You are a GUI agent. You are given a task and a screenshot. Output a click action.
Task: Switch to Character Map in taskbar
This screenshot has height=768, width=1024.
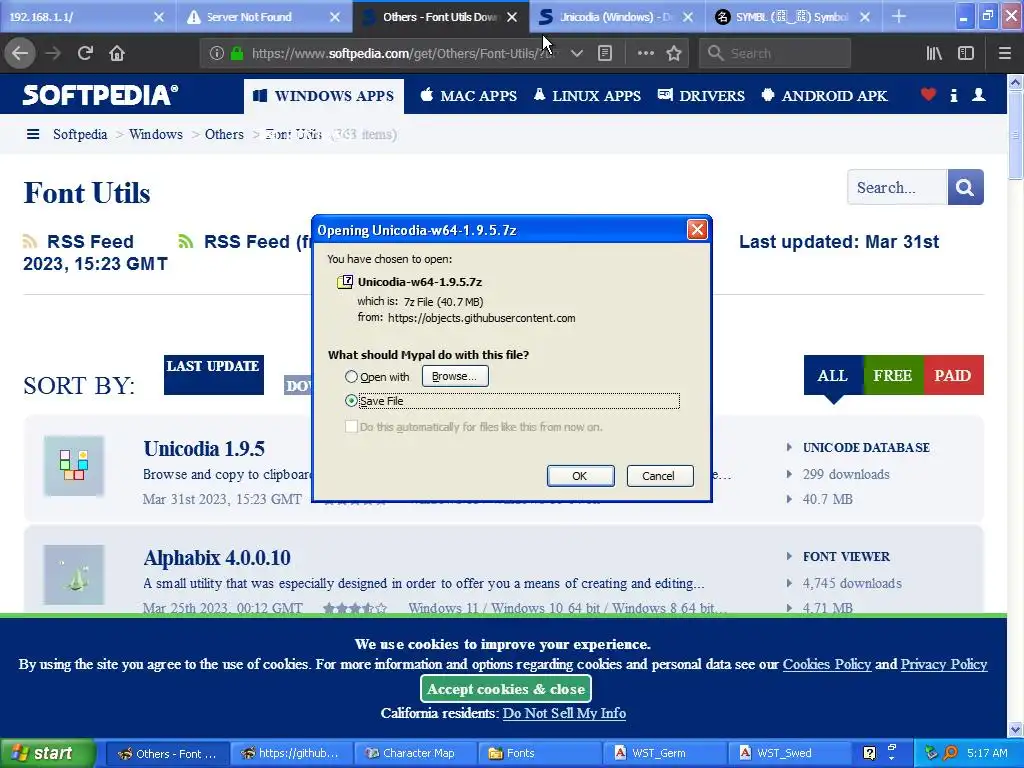[x=417, y=754]
